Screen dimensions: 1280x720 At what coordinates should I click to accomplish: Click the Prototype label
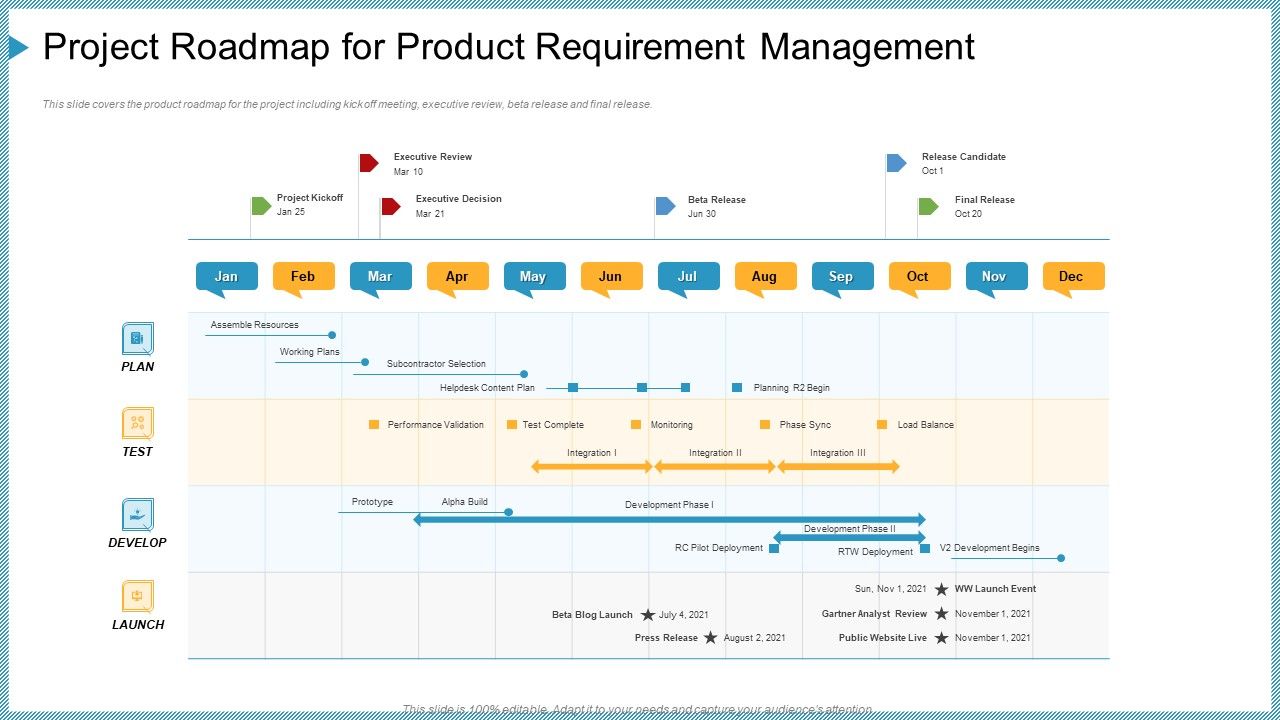click(x=372, y=502)
